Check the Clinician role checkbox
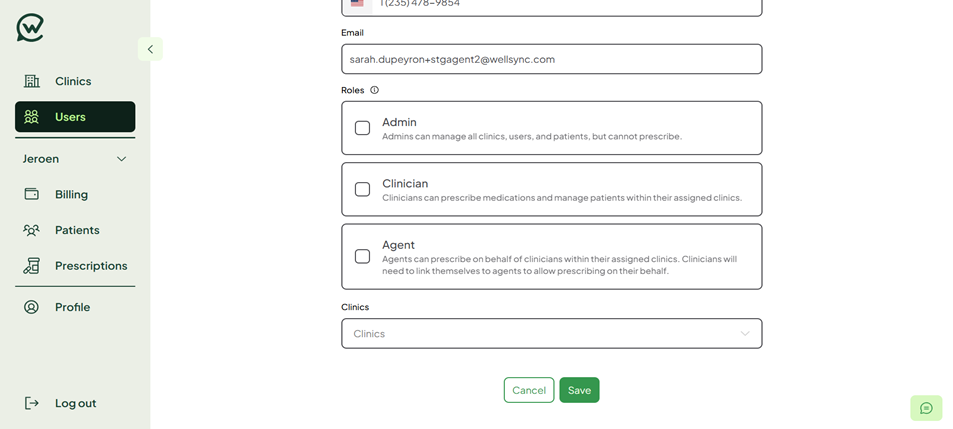 pos(362,189)
